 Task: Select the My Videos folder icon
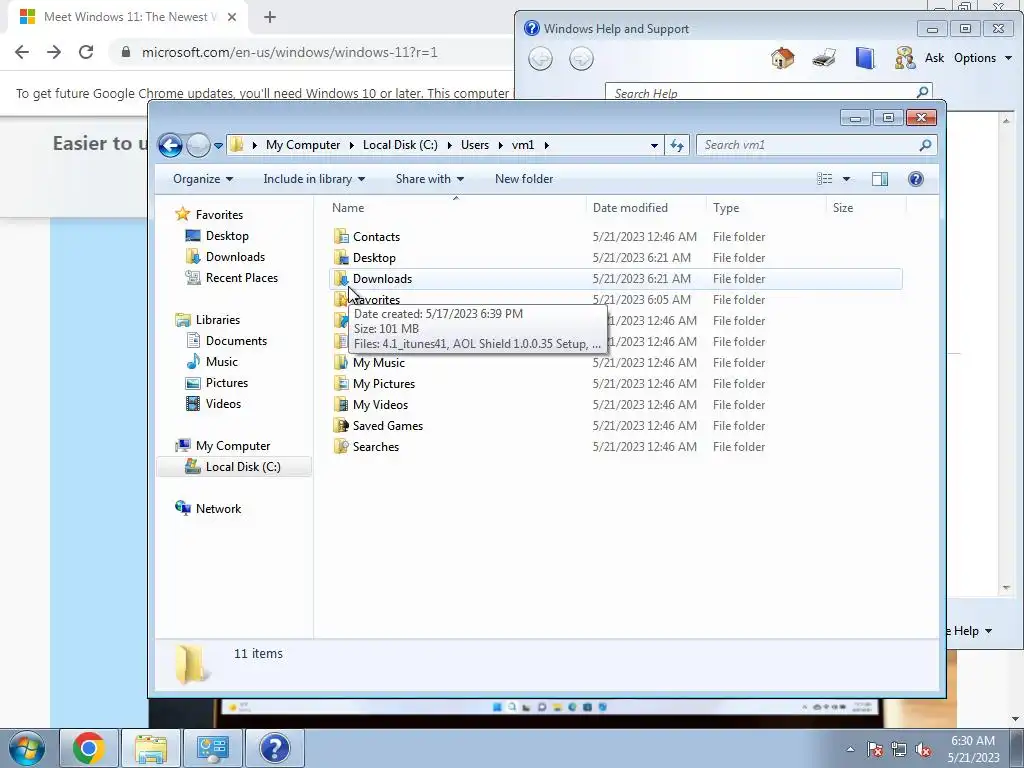(341, 404)
